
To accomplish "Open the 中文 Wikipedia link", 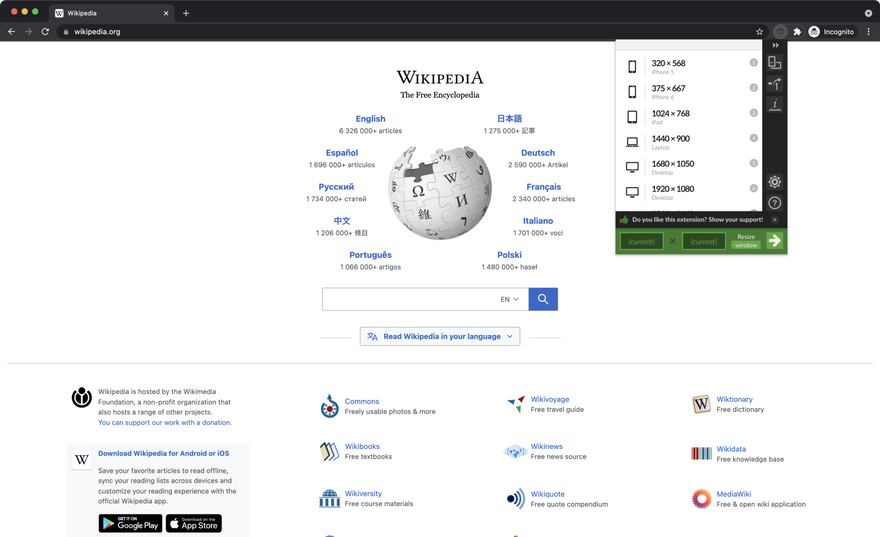I will pos(342,221).
